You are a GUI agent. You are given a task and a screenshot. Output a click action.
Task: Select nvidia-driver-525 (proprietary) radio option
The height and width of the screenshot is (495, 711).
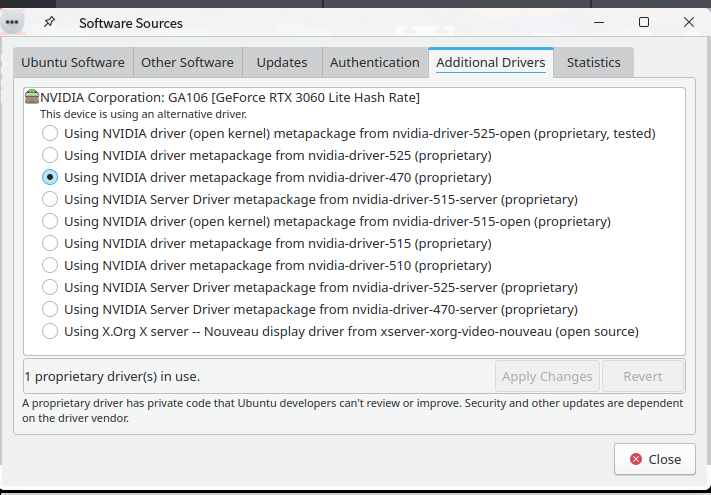[50, 155]
